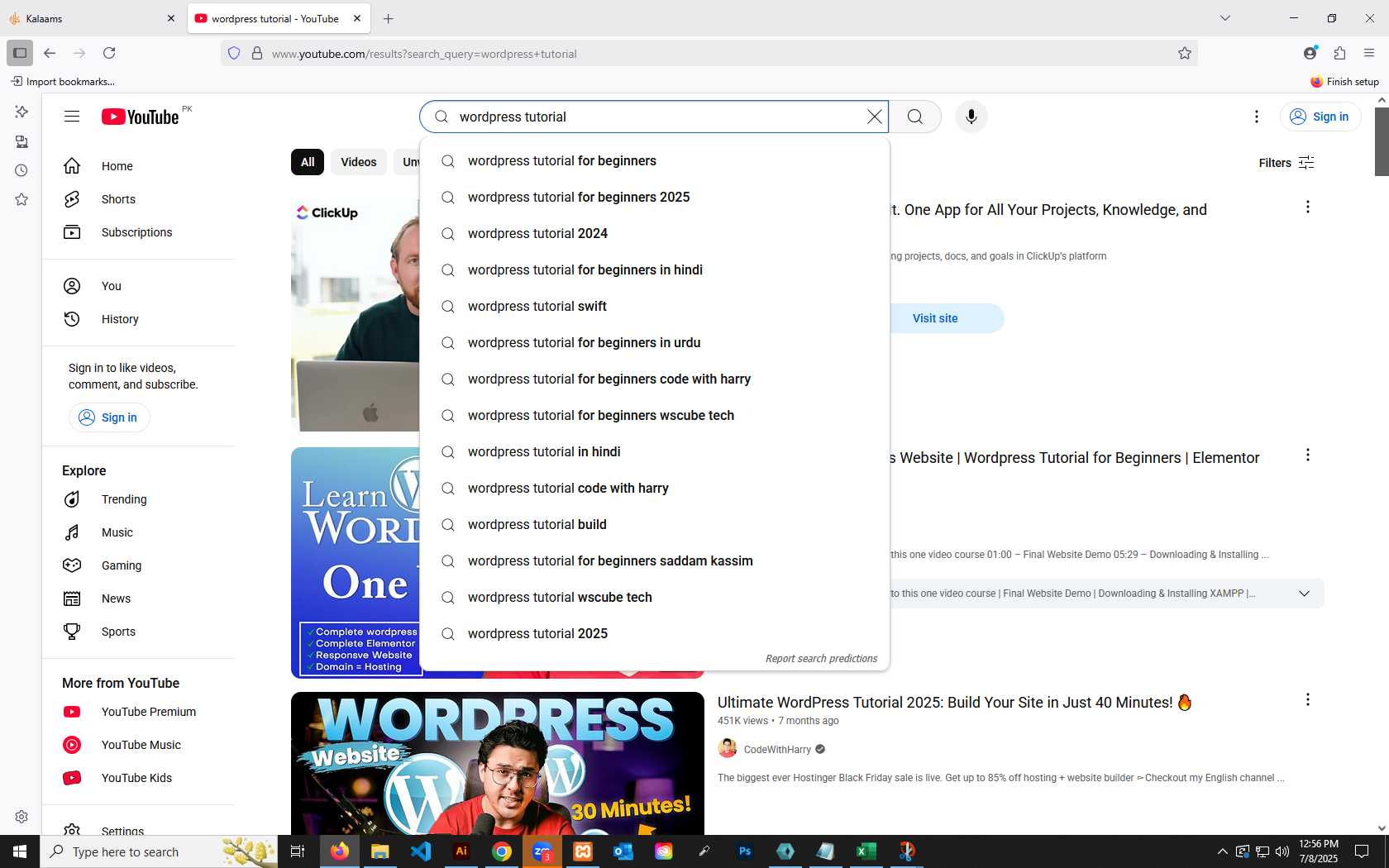Open the CodeWithHarry channel link
1389x868 pixels.
point(776,750)
